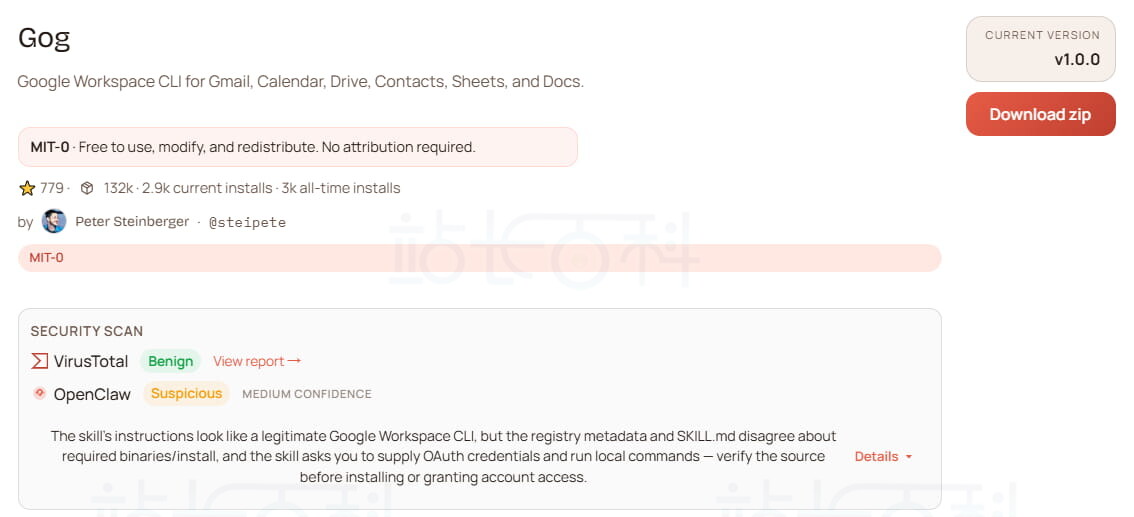This screenshot has height=517, width=1134.
Task: Click the package downloads cube icon
Action: click(87, 188)
